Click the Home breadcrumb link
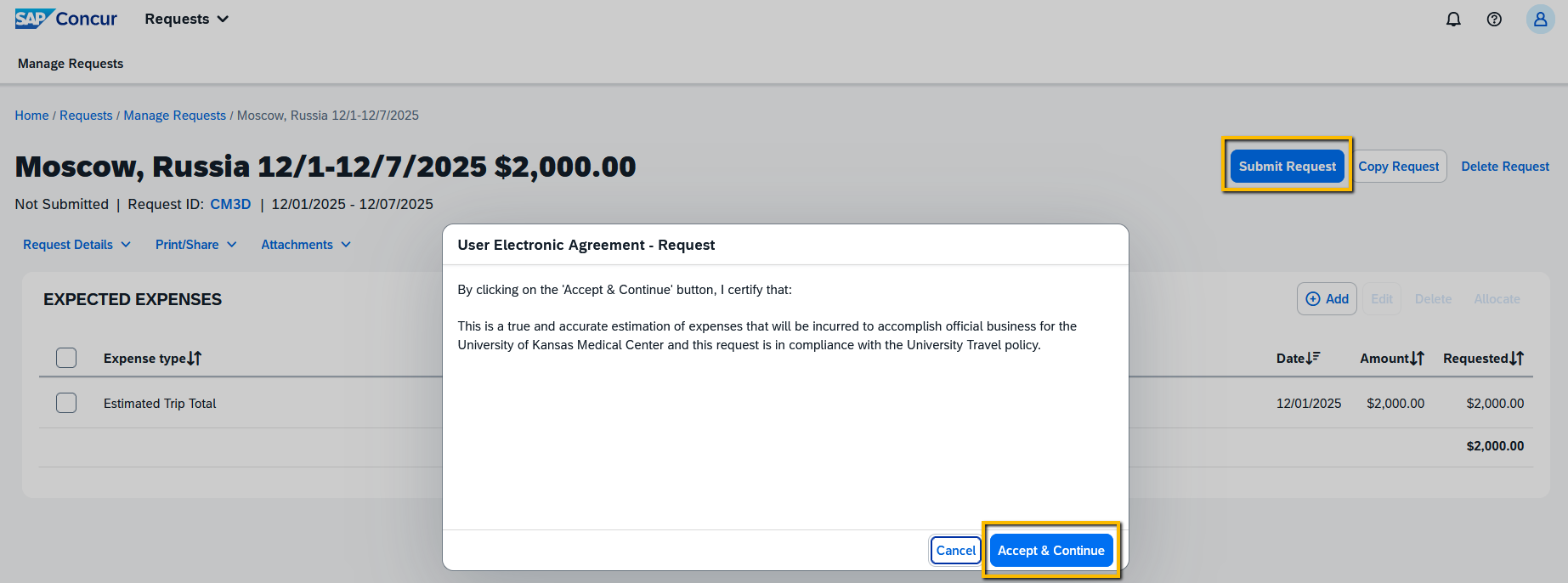This screenshot has height=583, width=1568. tap(31, 116)
